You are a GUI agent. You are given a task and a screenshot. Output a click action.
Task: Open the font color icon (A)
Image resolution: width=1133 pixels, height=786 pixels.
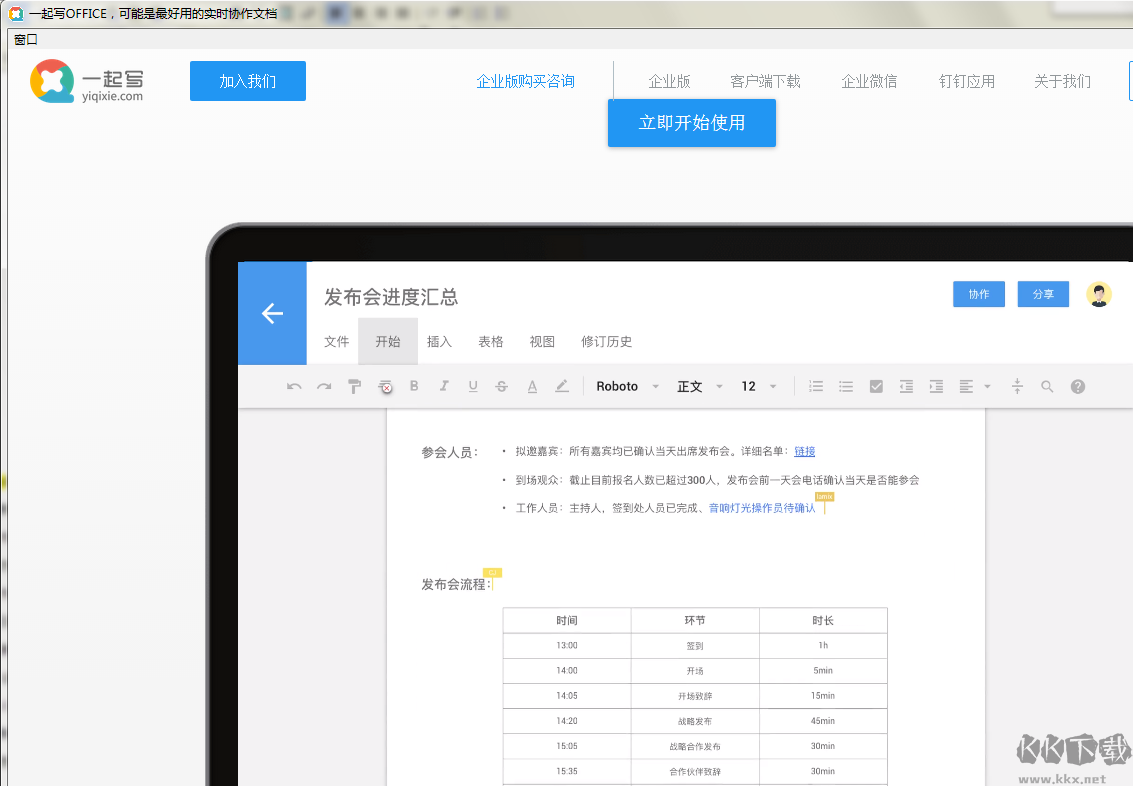(x=532, y=386)
